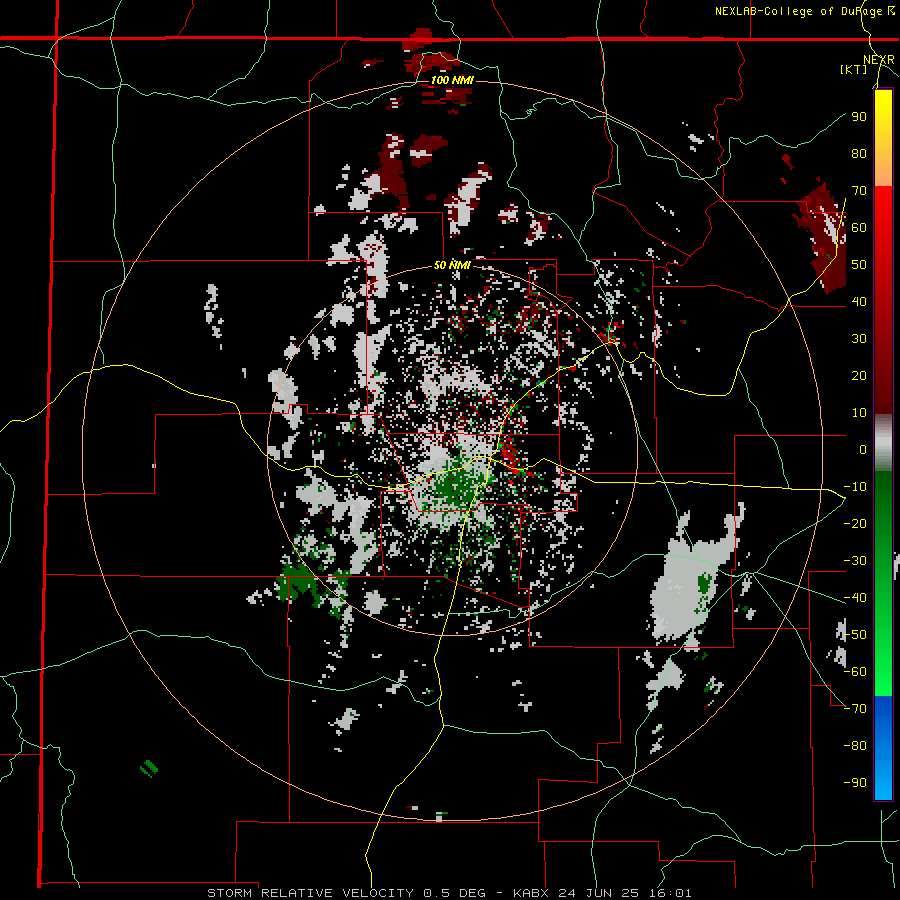This screenshot has height=900, width=900.
Task: Click the gray zero-velocity segment of color bar
Action: 883,443
